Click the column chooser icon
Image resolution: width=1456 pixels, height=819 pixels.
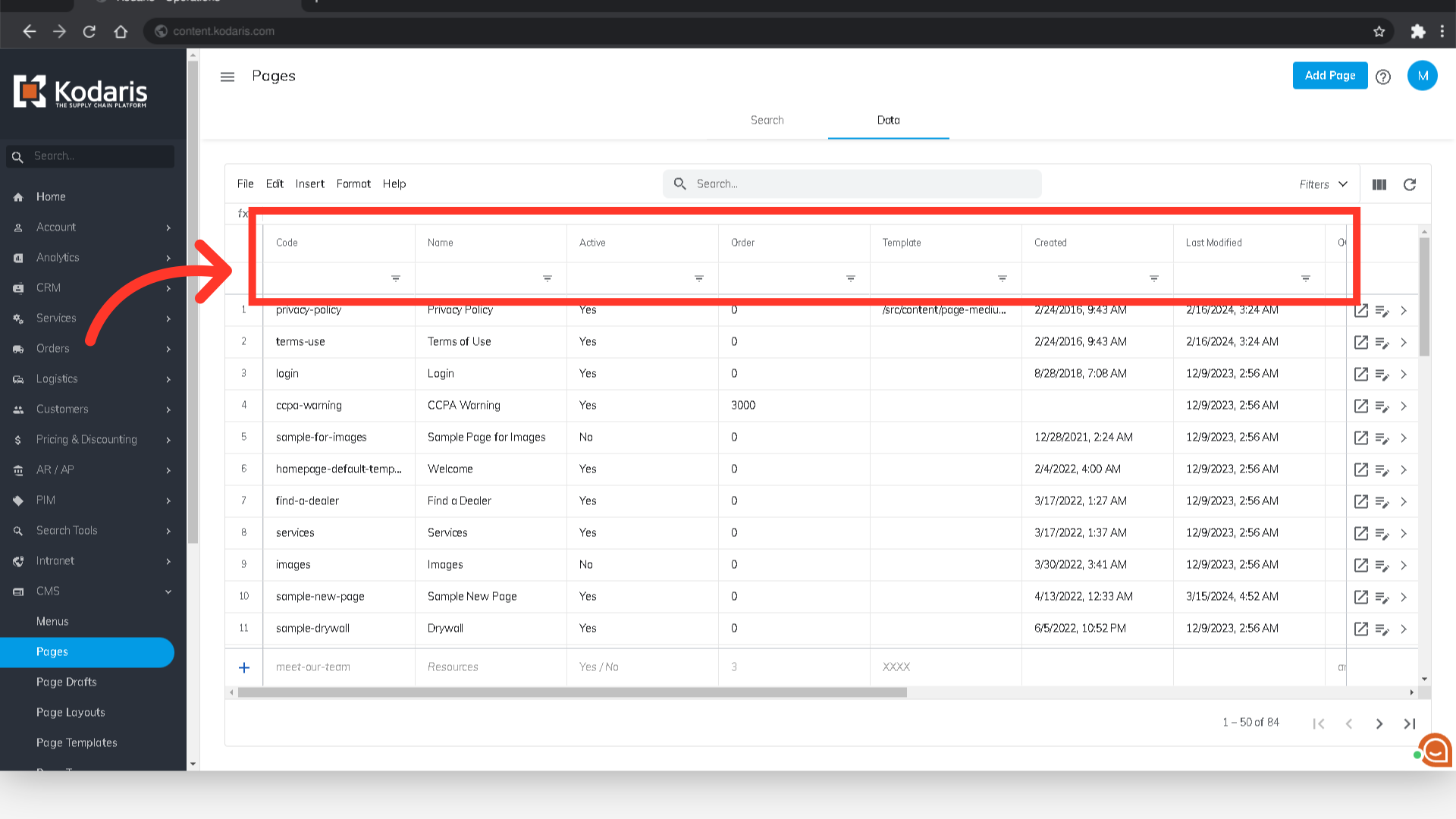tap(1379, 184)
